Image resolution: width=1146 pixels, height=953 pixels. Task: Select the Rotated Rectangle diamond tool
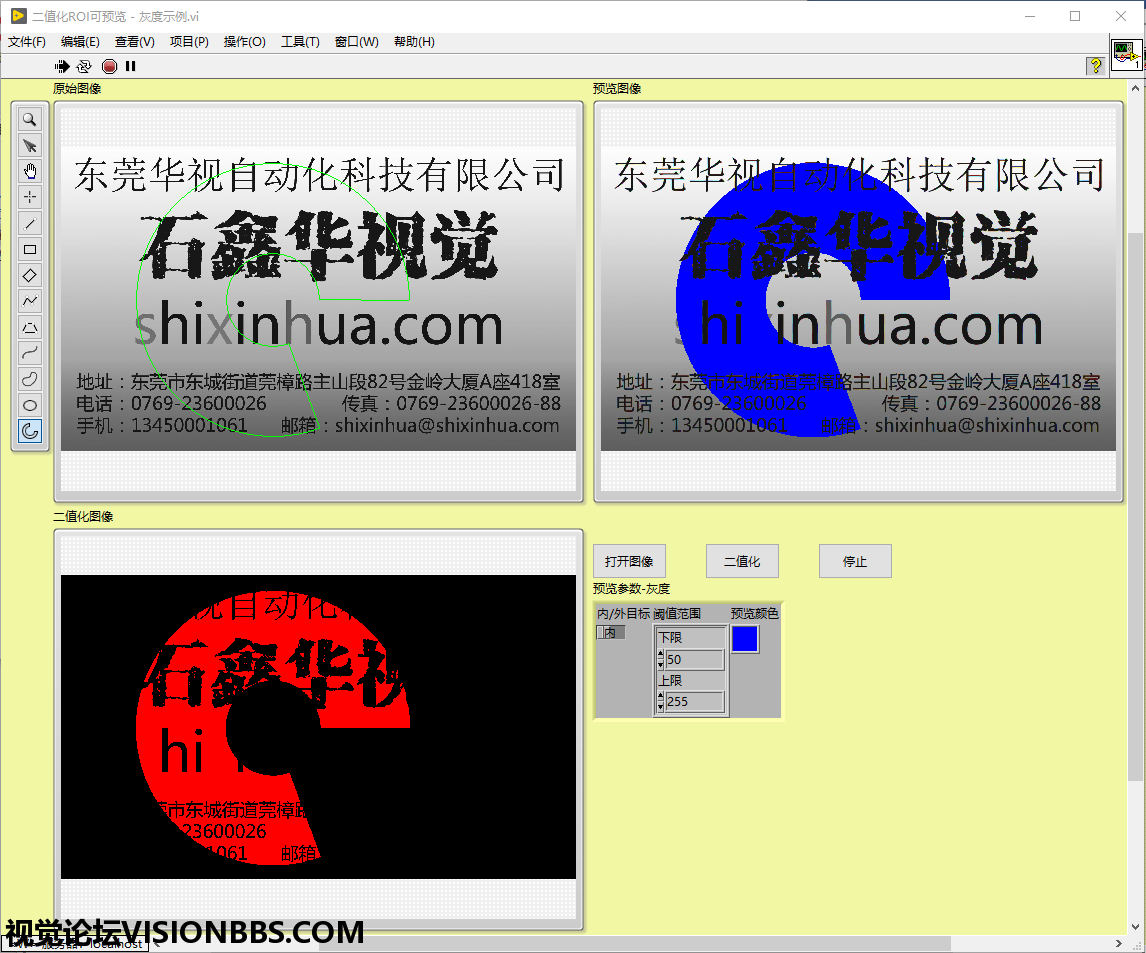(30, 275)
